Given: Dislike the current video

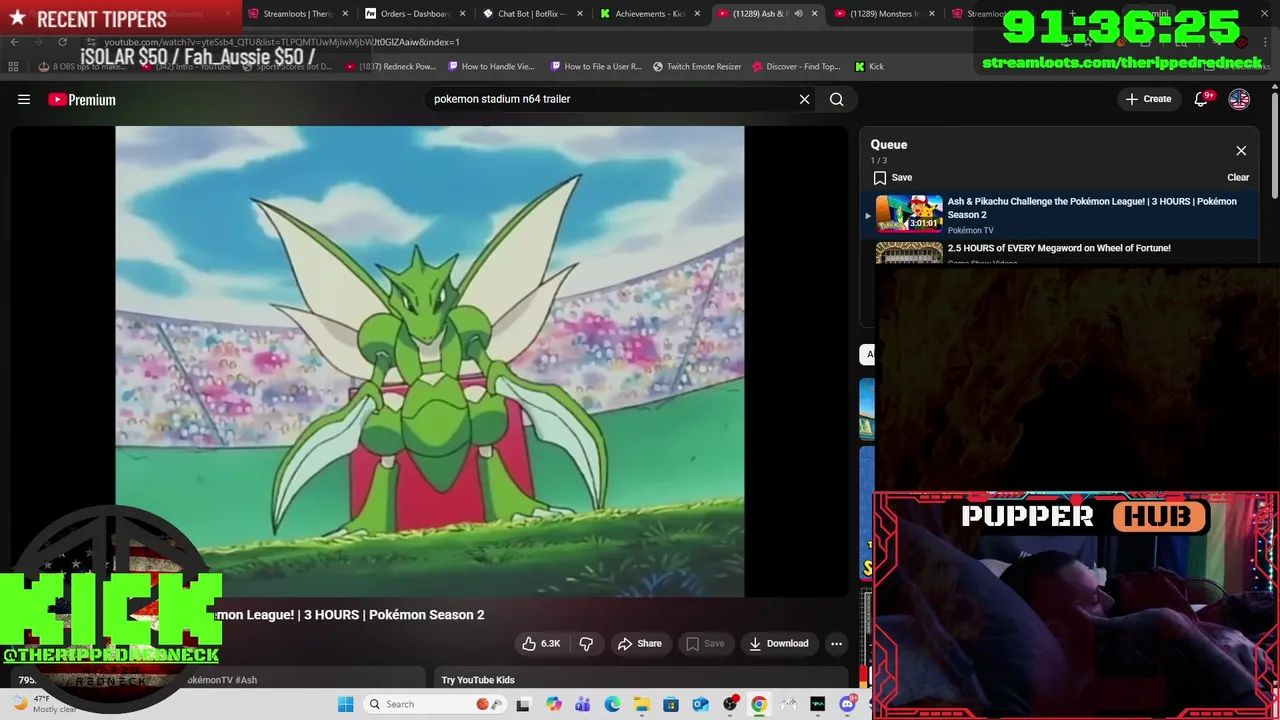Looking at the screenshot, I should click(587, 643).
